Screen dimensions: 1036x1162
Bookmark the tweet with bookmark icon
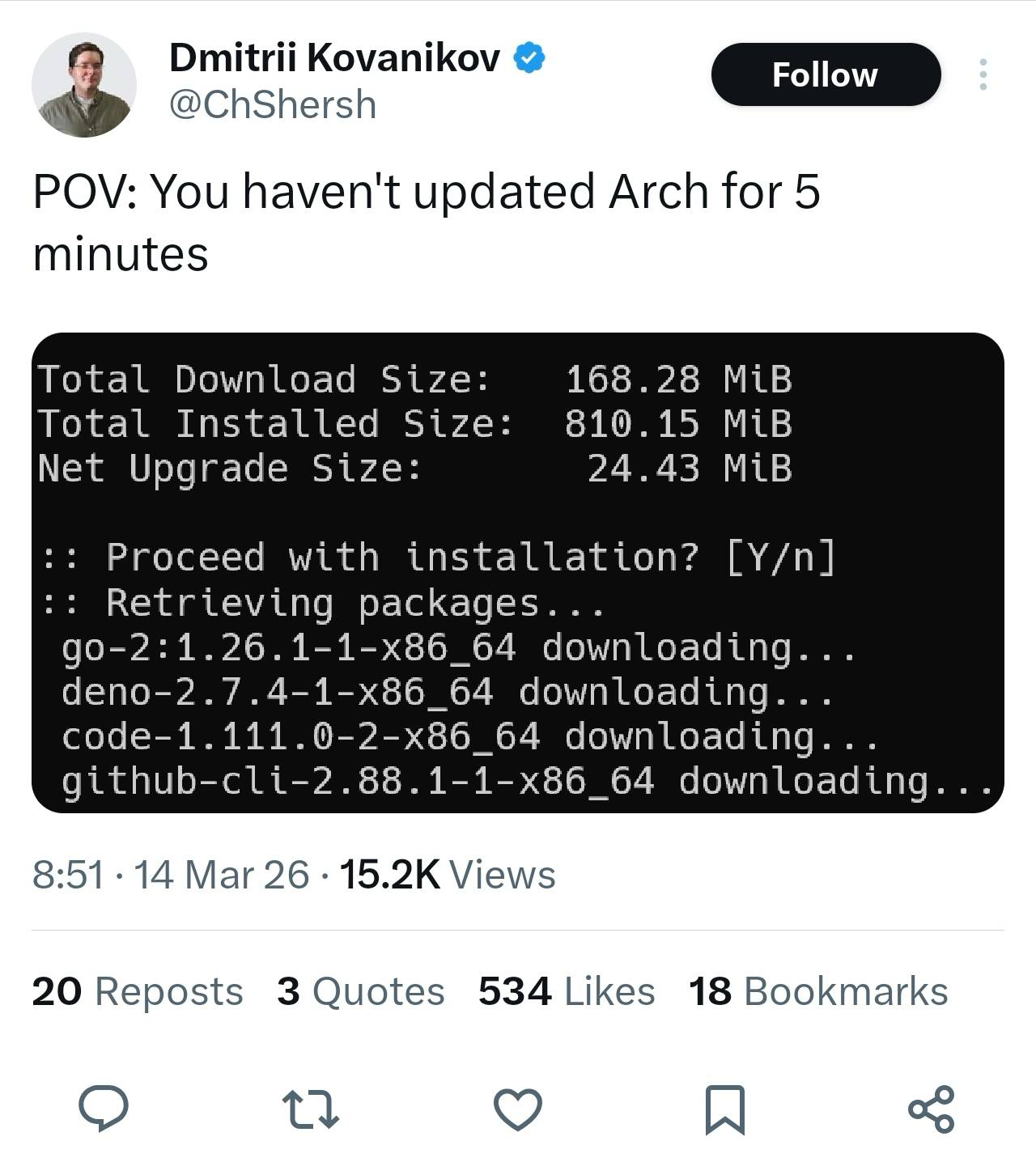[x=724, y=1109]
